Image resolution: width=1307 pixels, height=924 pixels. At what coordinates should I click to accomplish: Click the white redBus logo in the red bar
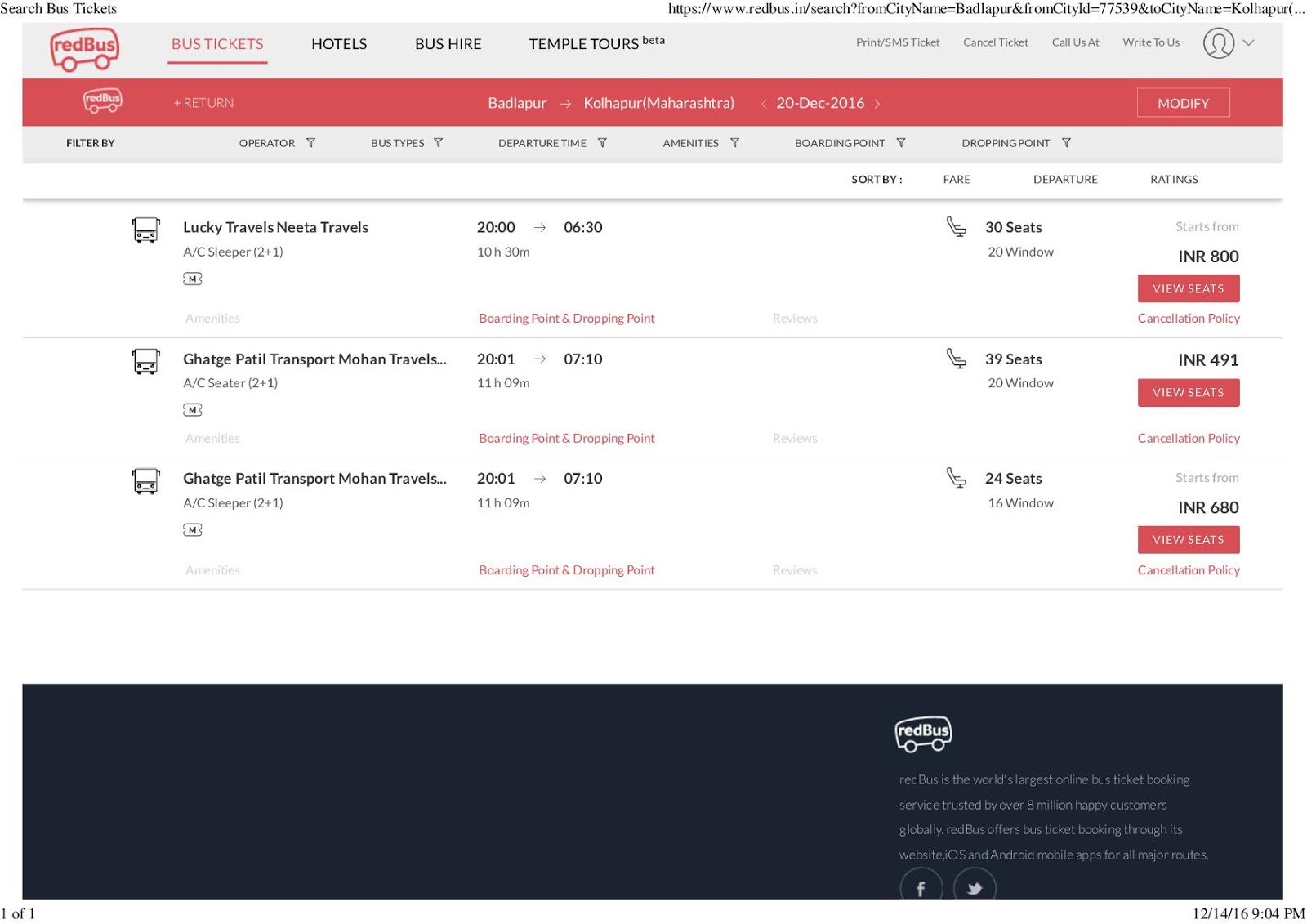[x=103, y=101]
